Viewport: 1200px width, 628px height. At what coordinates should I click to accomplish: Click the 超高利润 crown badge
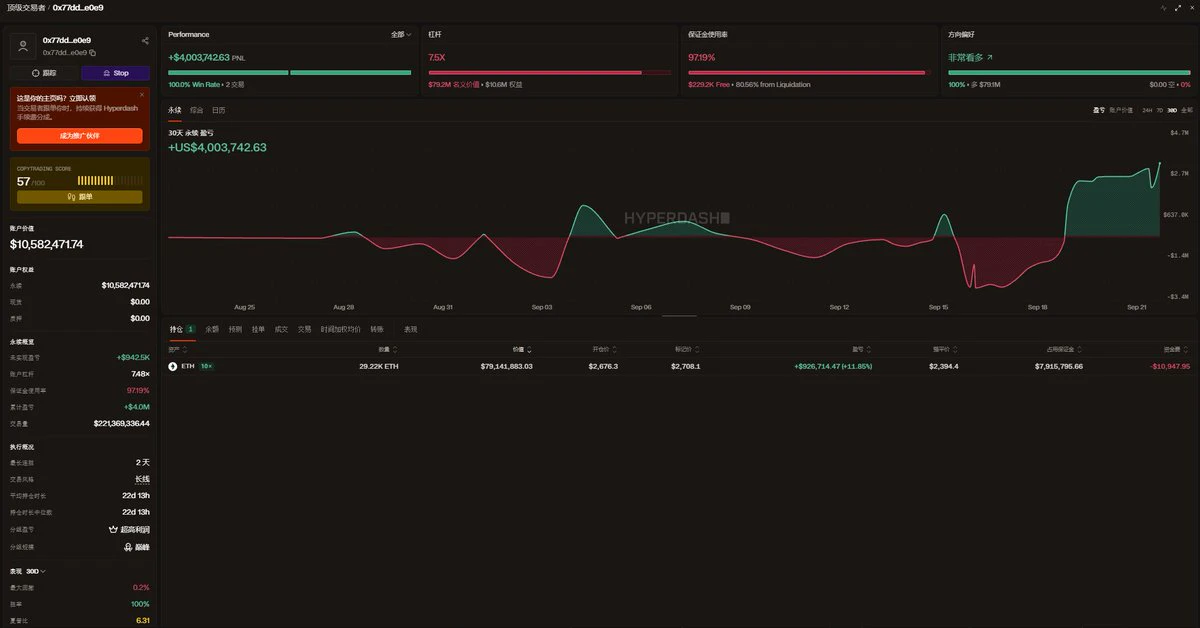click(129, 529)
